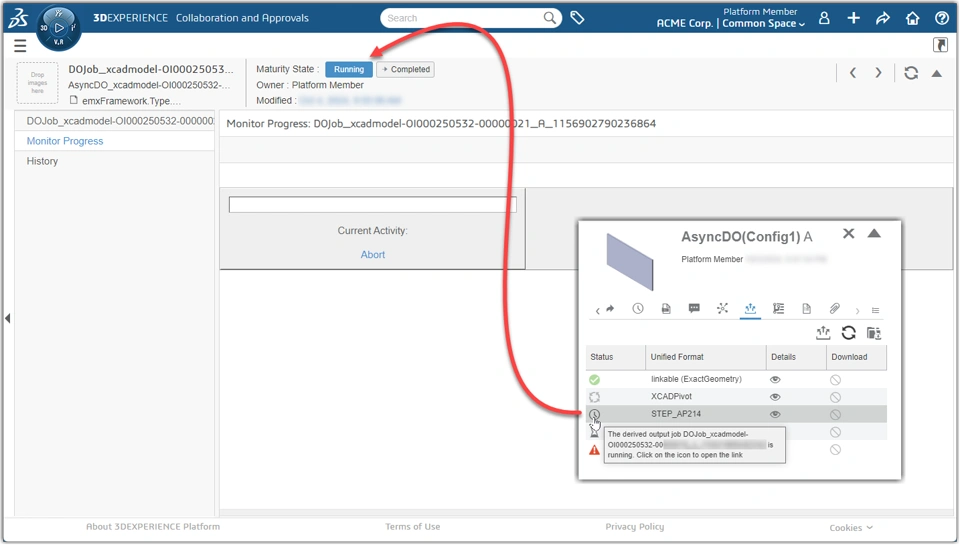The height and width of the screenshot is (545, 960).
Task: Click the Dassault Systemes 3DS logo
Action: (x=18, y=18)
